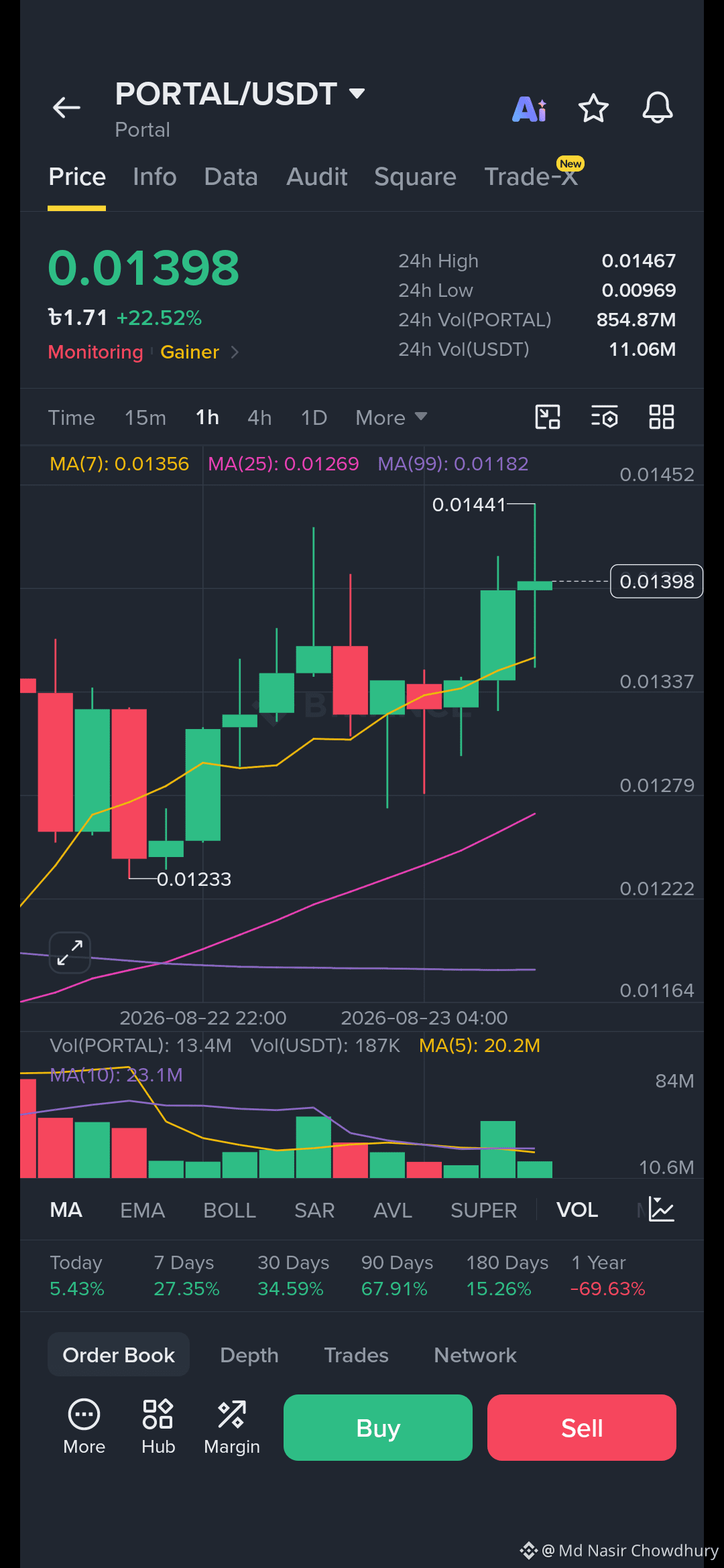Screen dimensions: 724x1568
Task: Open the Hub icon
Action: [x=158, y=1427]
